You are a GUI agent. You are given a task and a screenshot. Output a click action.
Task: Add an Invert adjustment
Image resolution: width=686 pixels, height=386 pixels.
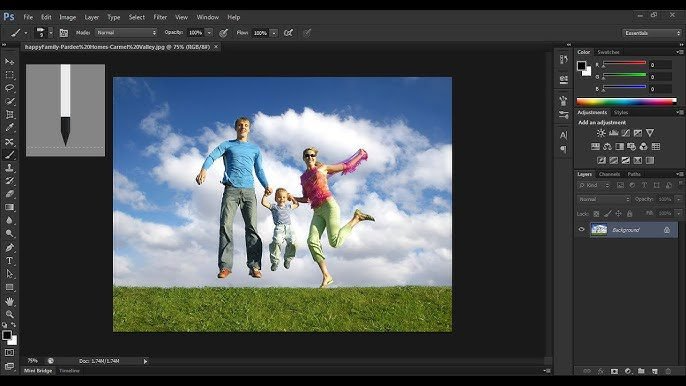click(x=602, y=161)
